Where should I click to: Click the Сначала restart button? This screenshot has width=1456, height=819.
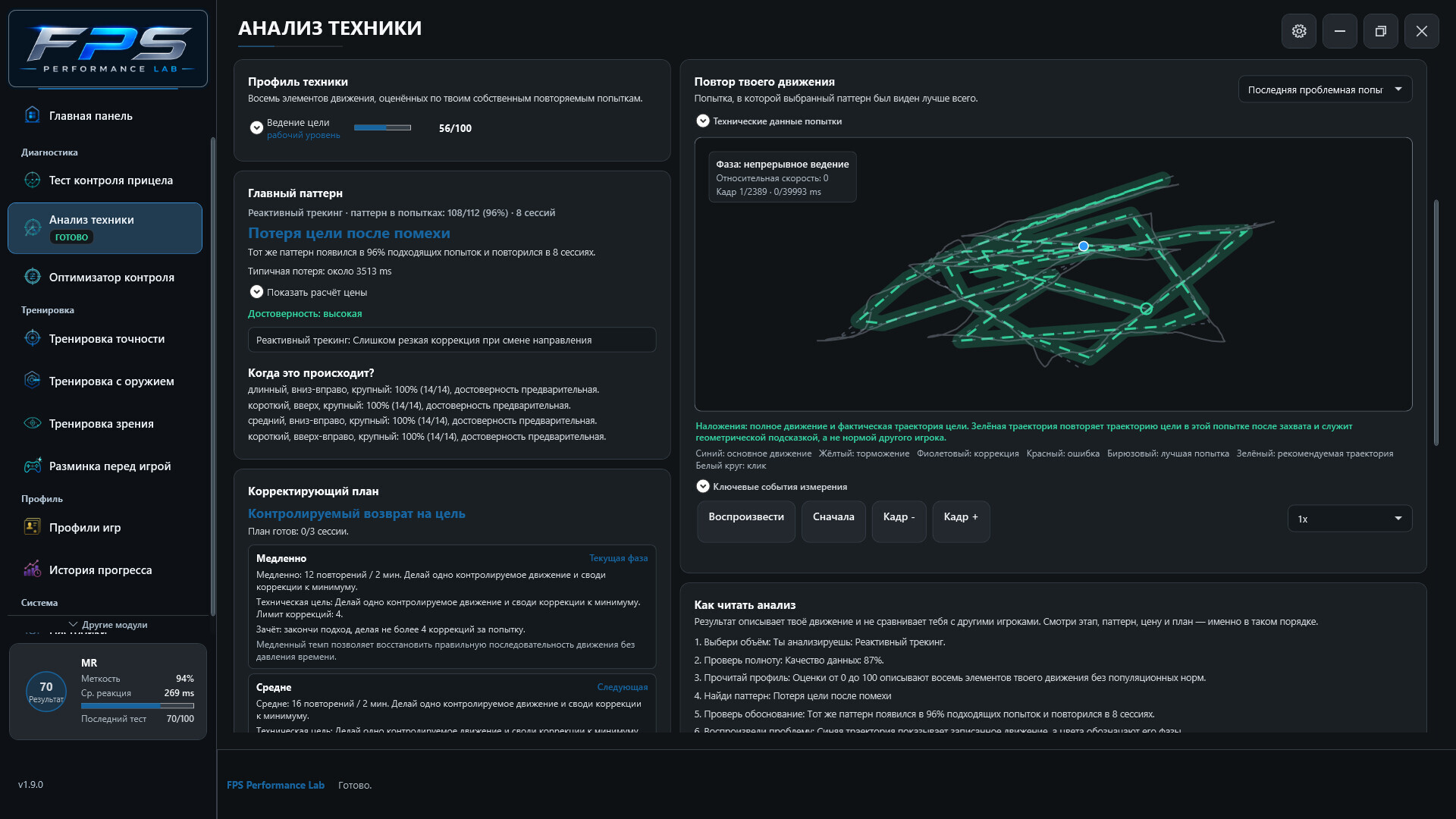[833, 522]
